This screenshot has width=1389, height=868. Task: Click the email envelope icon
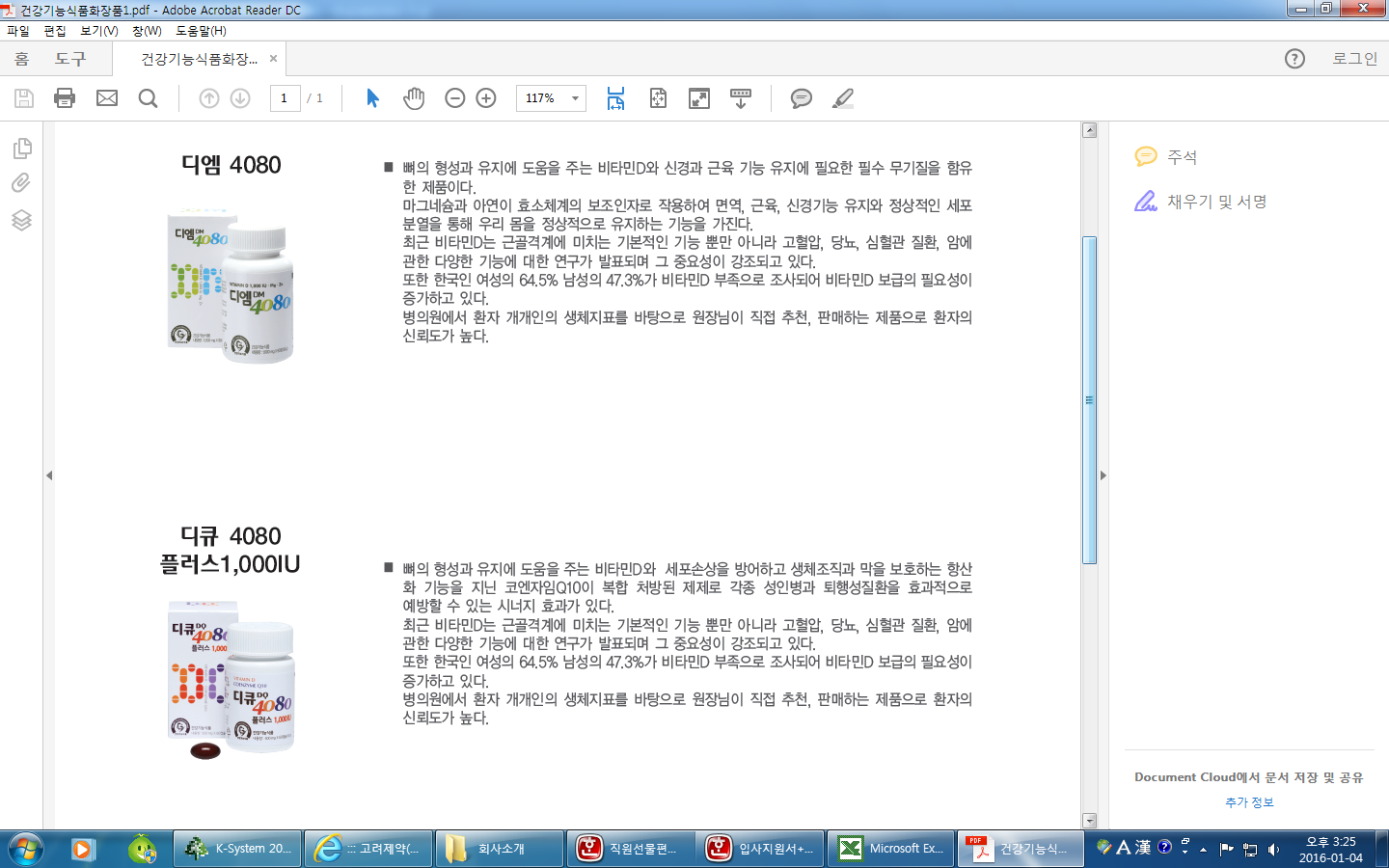tap(107, 98)
